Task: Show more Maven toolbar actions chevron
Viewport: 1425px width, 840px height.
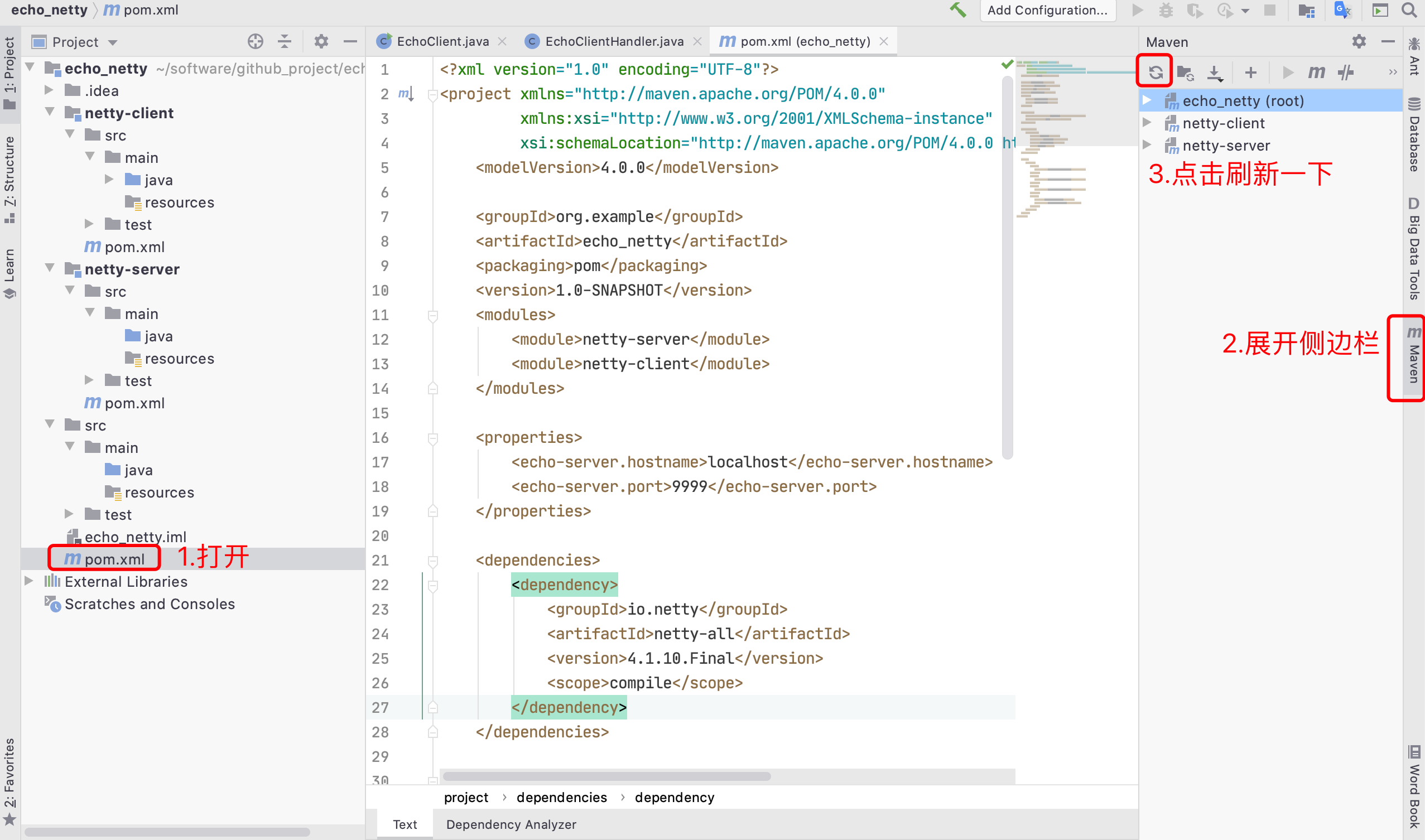Action: coord(1393,72)
